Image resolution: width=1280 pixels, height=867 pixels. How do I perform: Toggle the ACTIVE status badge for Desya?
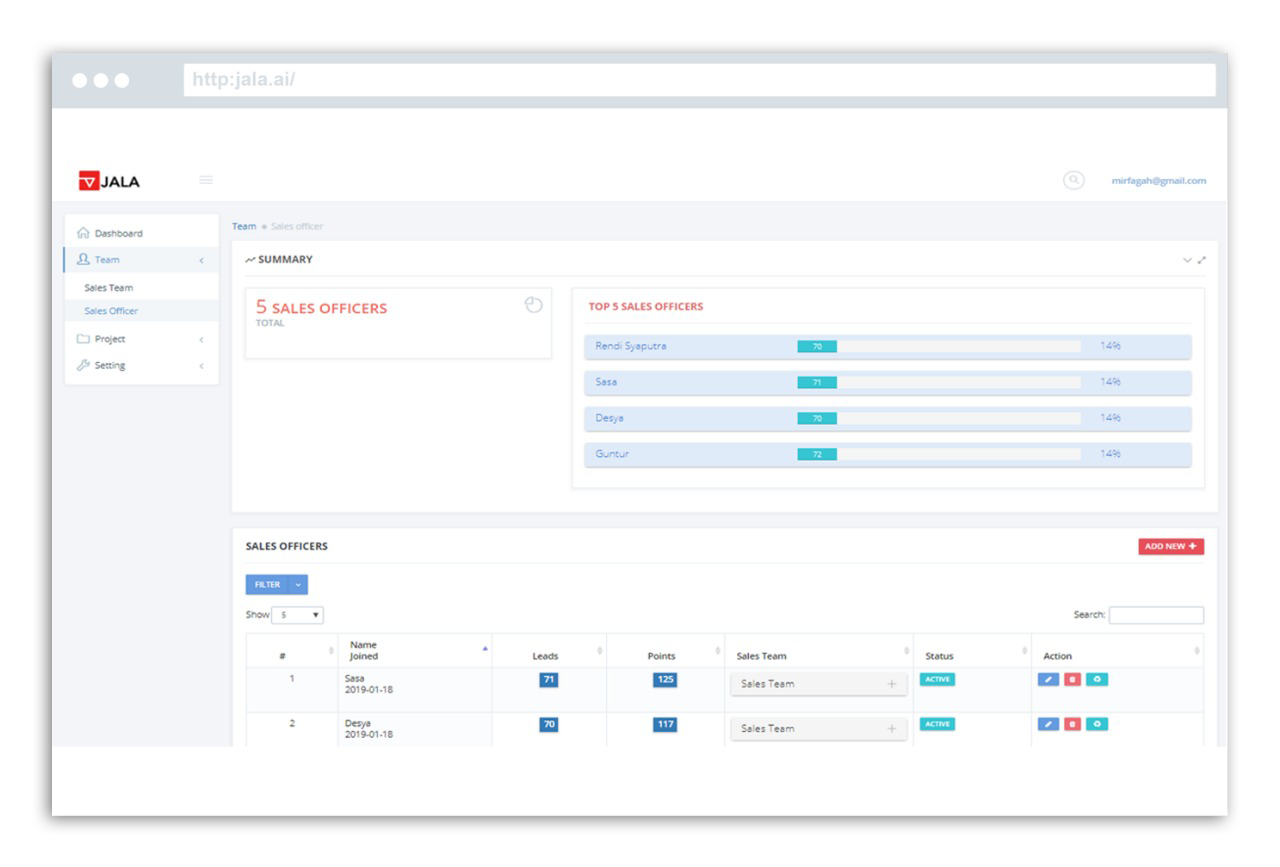(x=937, y=724)
